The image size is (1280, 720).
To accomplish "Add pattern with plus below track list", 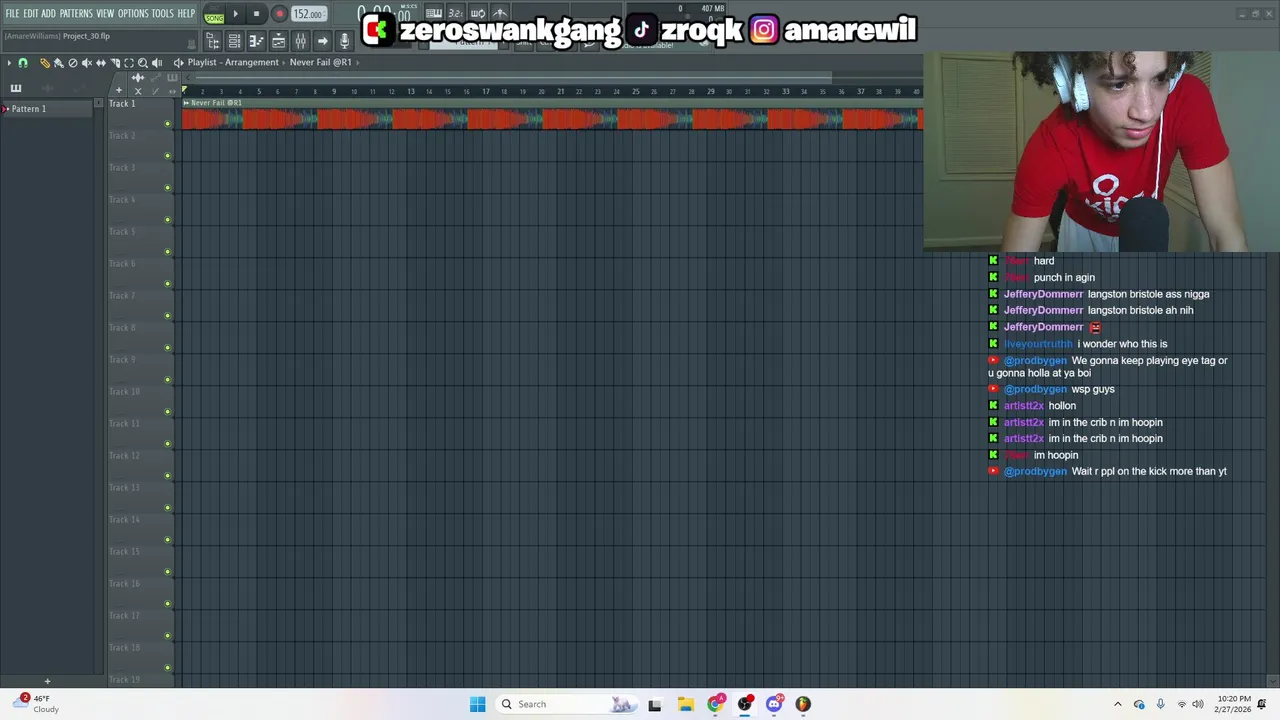I will (x=47, y=681).
